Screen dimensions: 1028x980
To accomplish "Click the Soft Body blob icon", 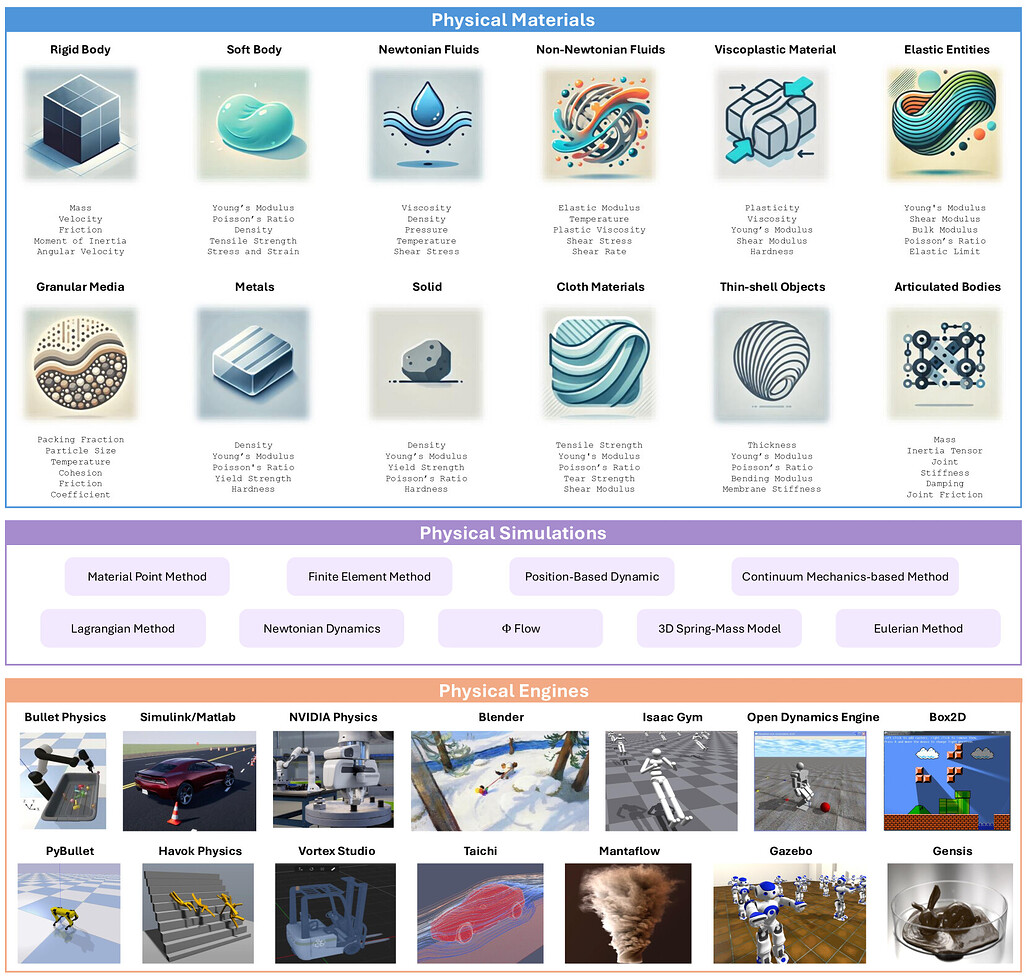I will pyautogui.click(x=254, y=124).
